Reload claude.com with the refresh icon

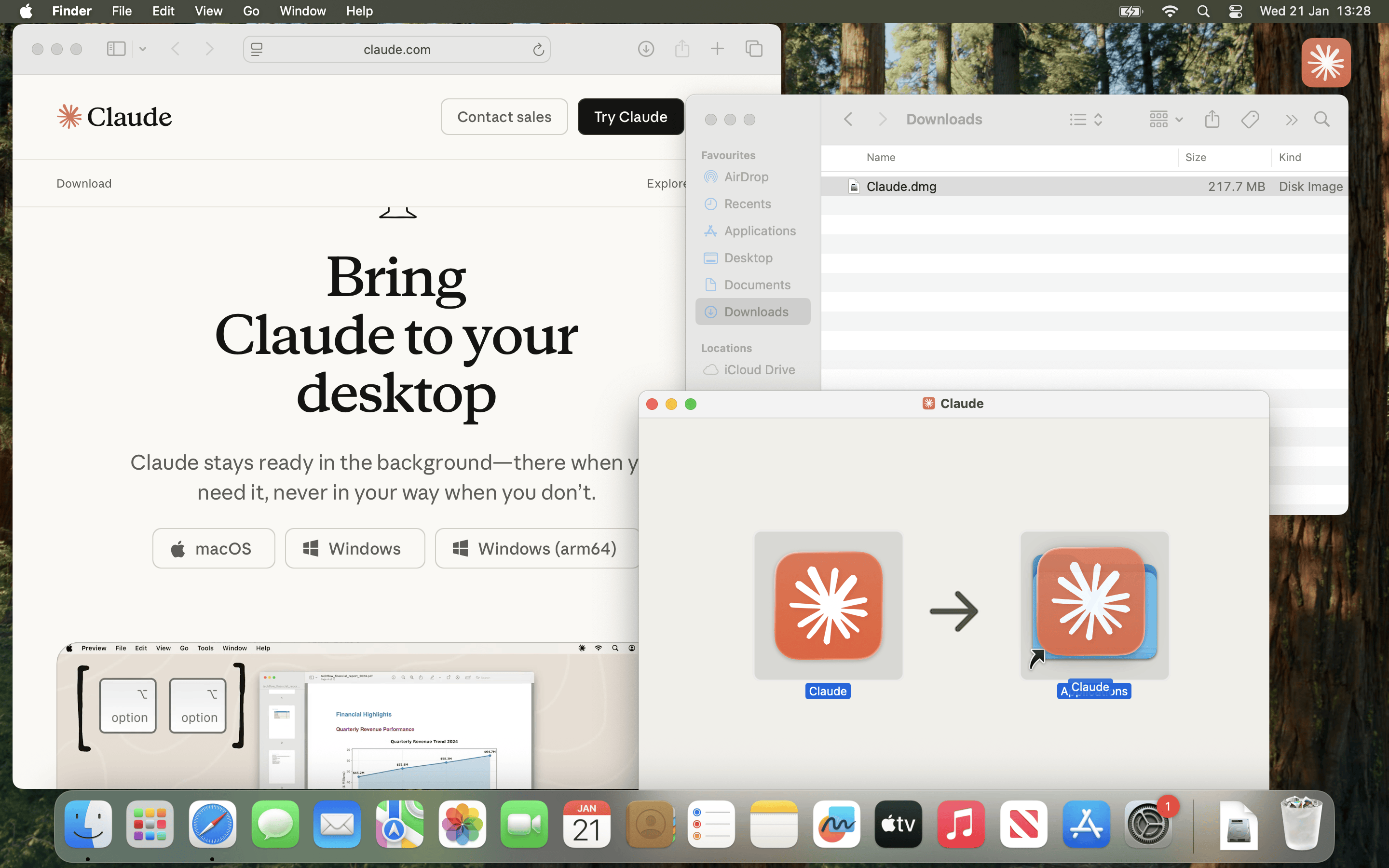tap(538, 49)
